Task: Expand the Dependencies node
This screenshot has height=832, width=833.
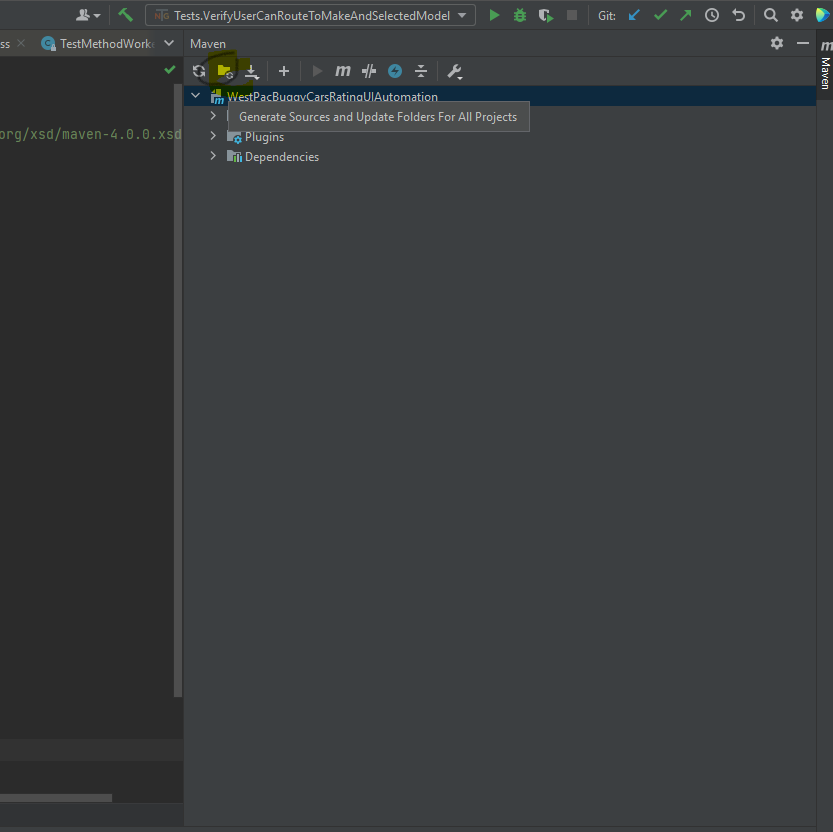Action: pos(213,156)
